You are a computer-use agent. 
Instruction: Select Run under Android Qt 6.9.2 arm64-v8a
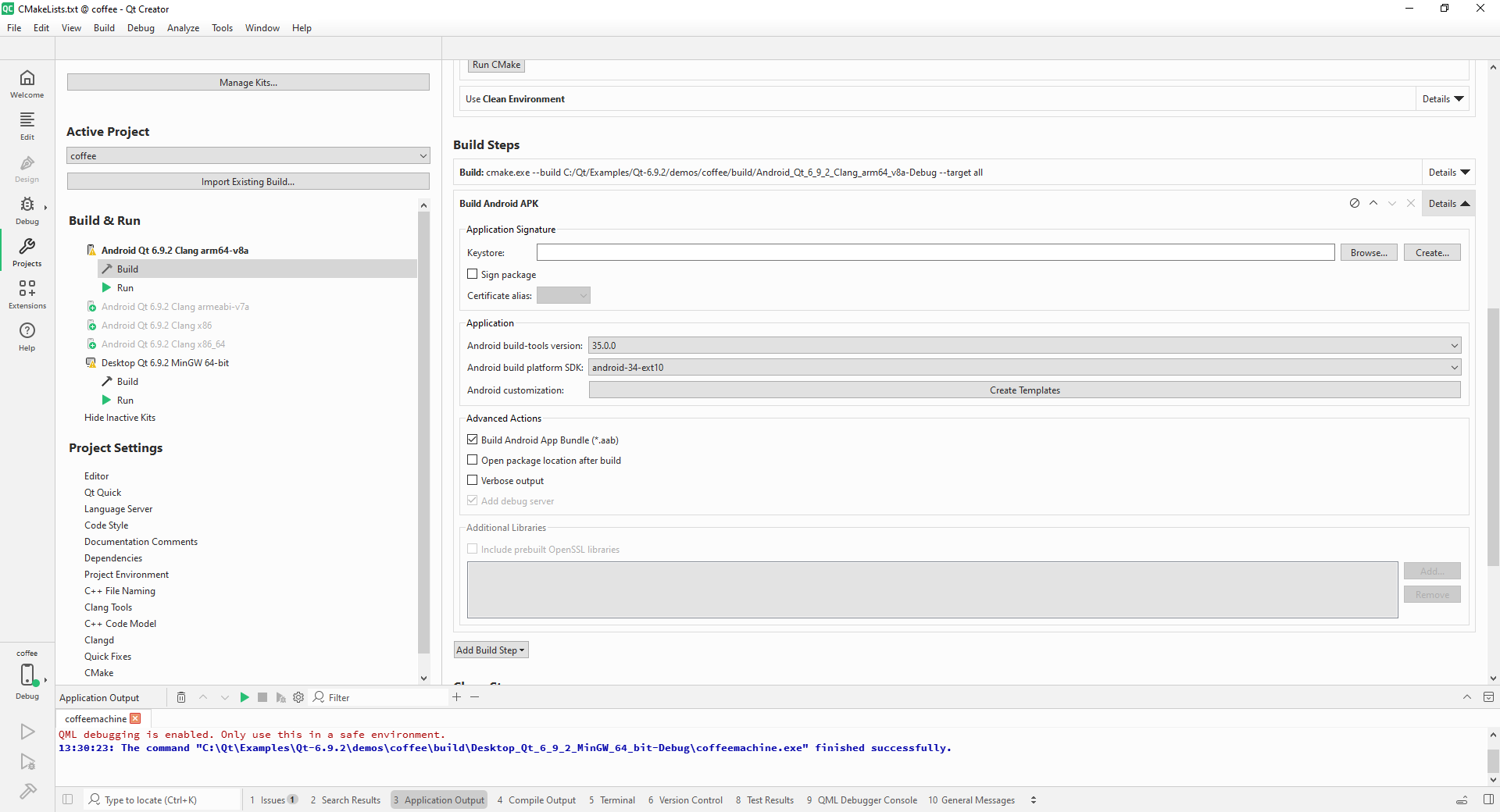pos(125,287)
